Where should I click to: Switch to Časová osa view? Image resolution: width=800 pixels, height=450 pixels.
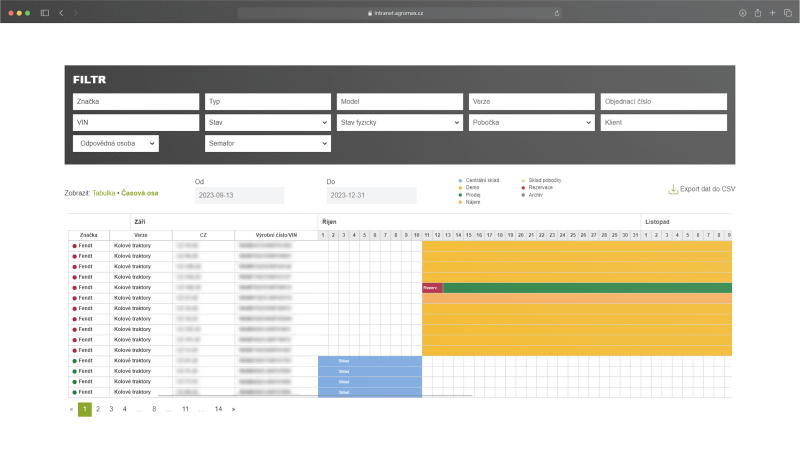pos(141,191)
